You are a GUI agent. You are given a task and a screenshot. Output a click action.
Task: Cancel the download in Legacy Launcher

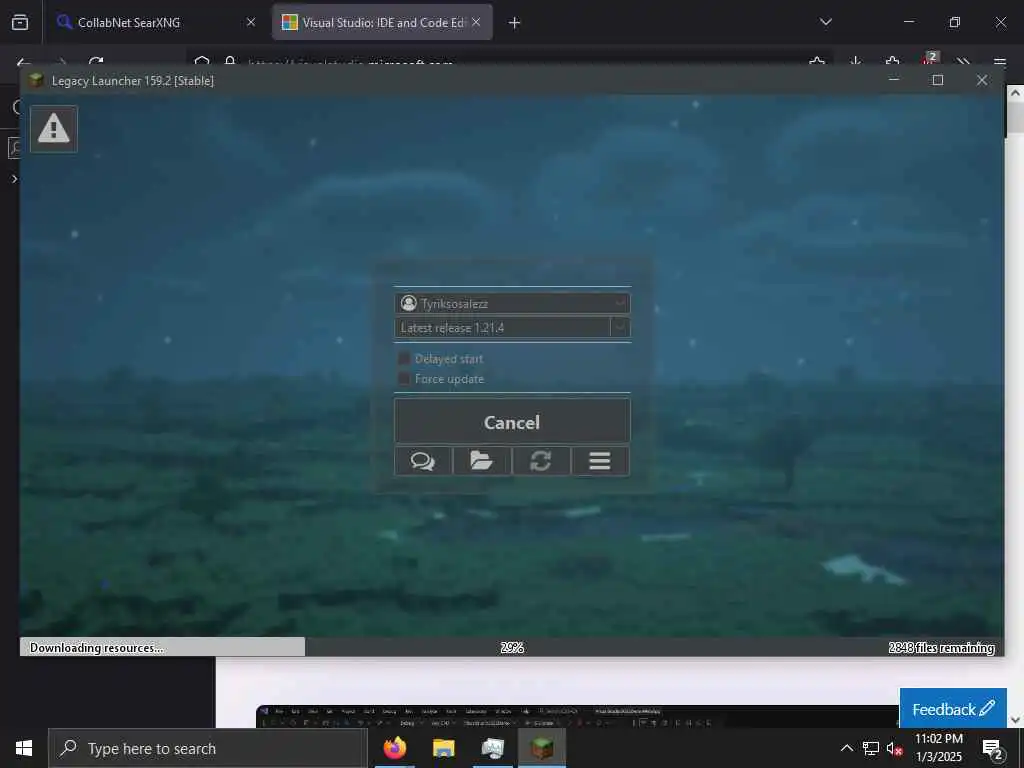click(512, 422)
